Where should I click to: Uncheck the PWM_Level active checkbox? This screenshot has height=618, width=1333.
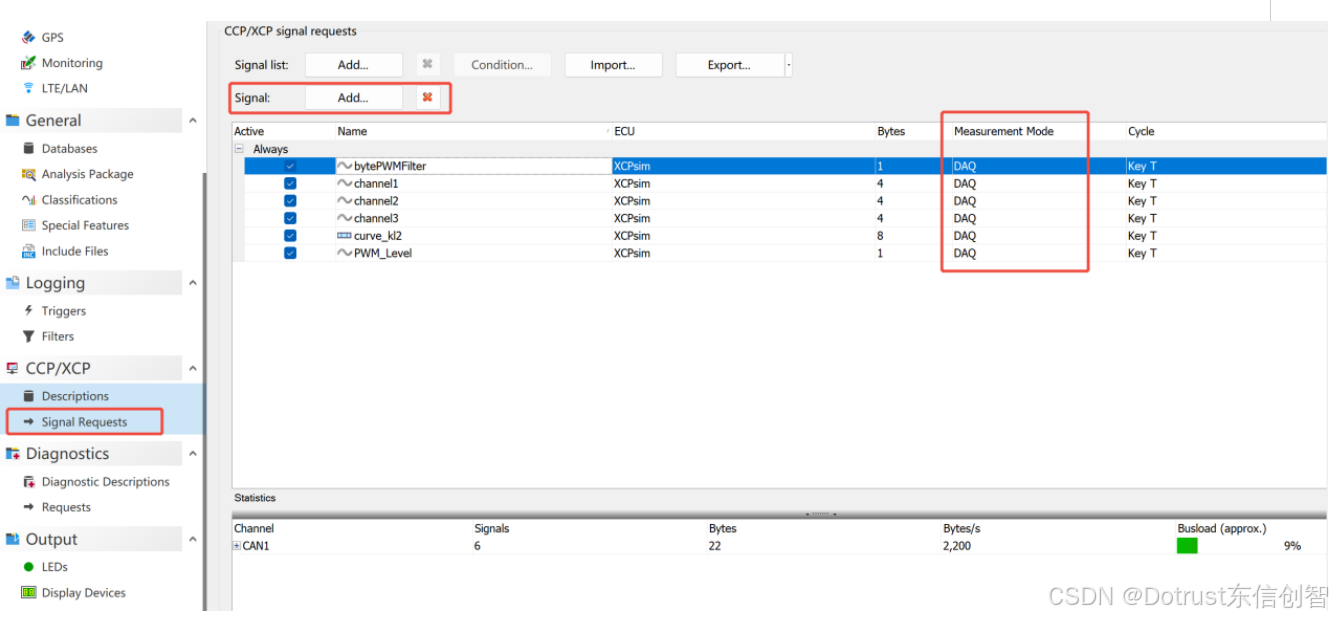coord(290,253)
